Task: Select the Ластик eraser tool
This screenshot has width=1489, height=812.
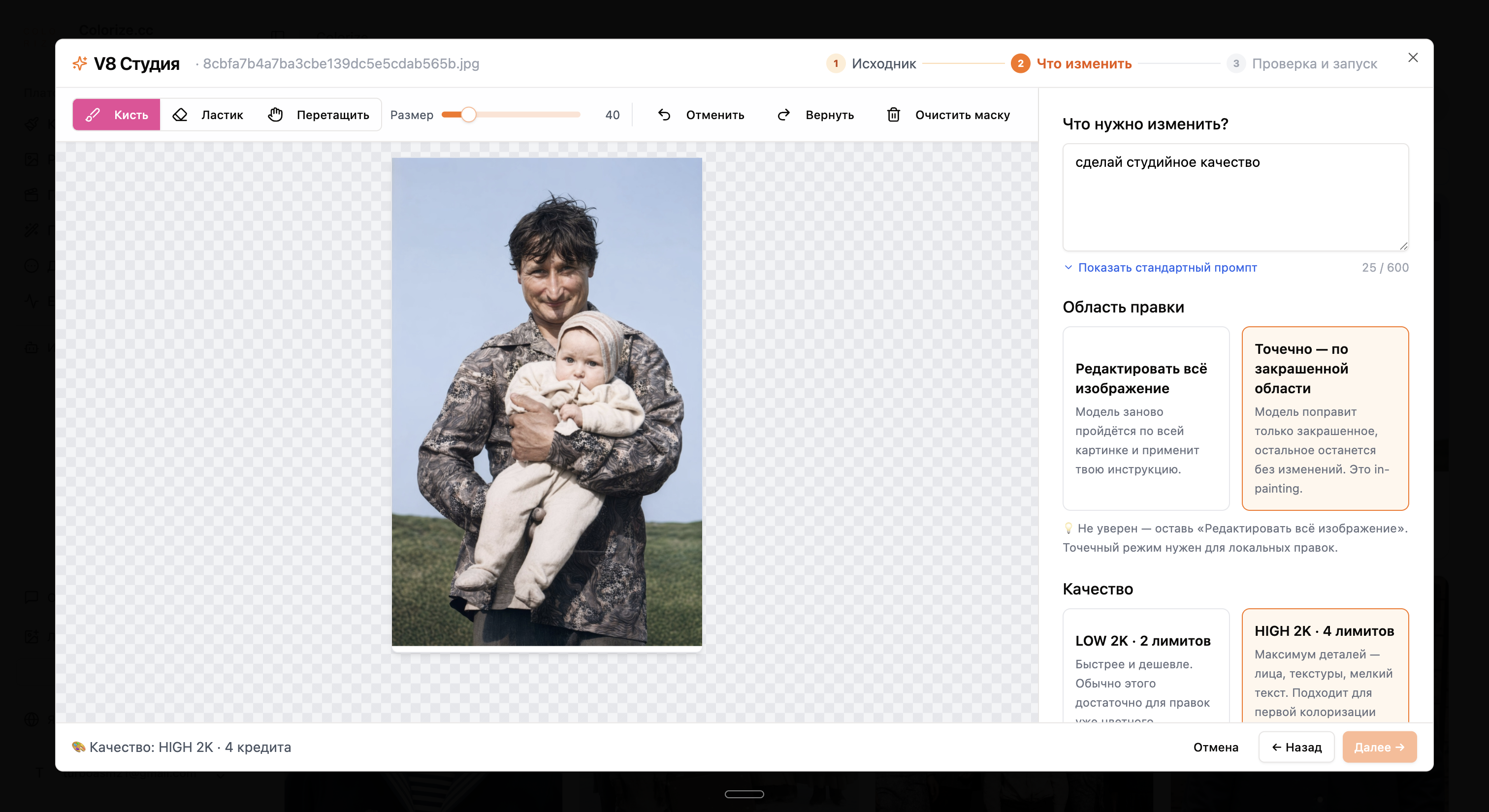Action: pos(208,115)
